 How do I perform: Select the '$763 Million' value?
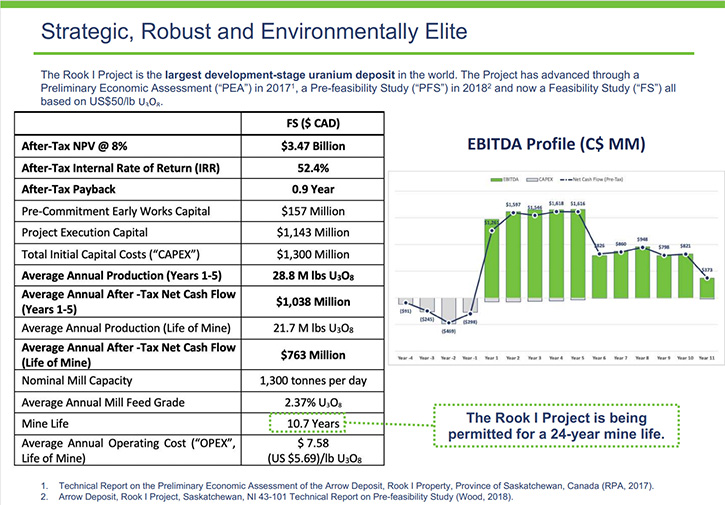[x=313, y=355]
